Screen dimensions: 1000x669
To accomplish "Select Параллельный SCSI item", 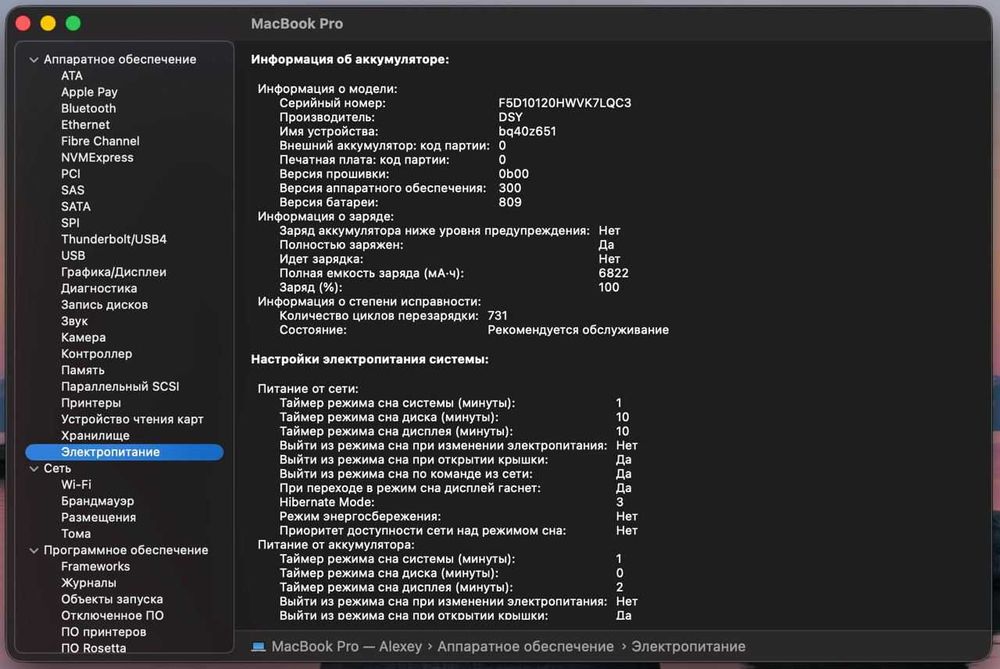I will (121, 386).
